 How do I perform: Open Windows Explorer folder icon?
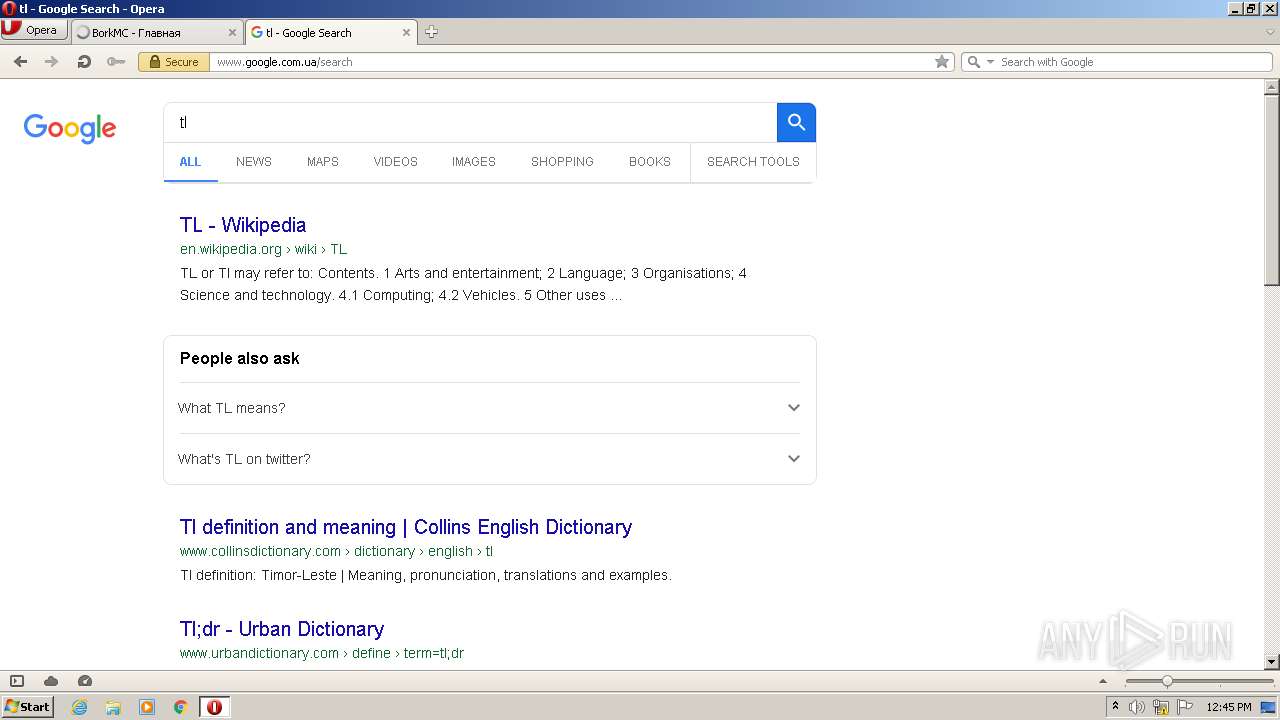click(x=113, y=707)
